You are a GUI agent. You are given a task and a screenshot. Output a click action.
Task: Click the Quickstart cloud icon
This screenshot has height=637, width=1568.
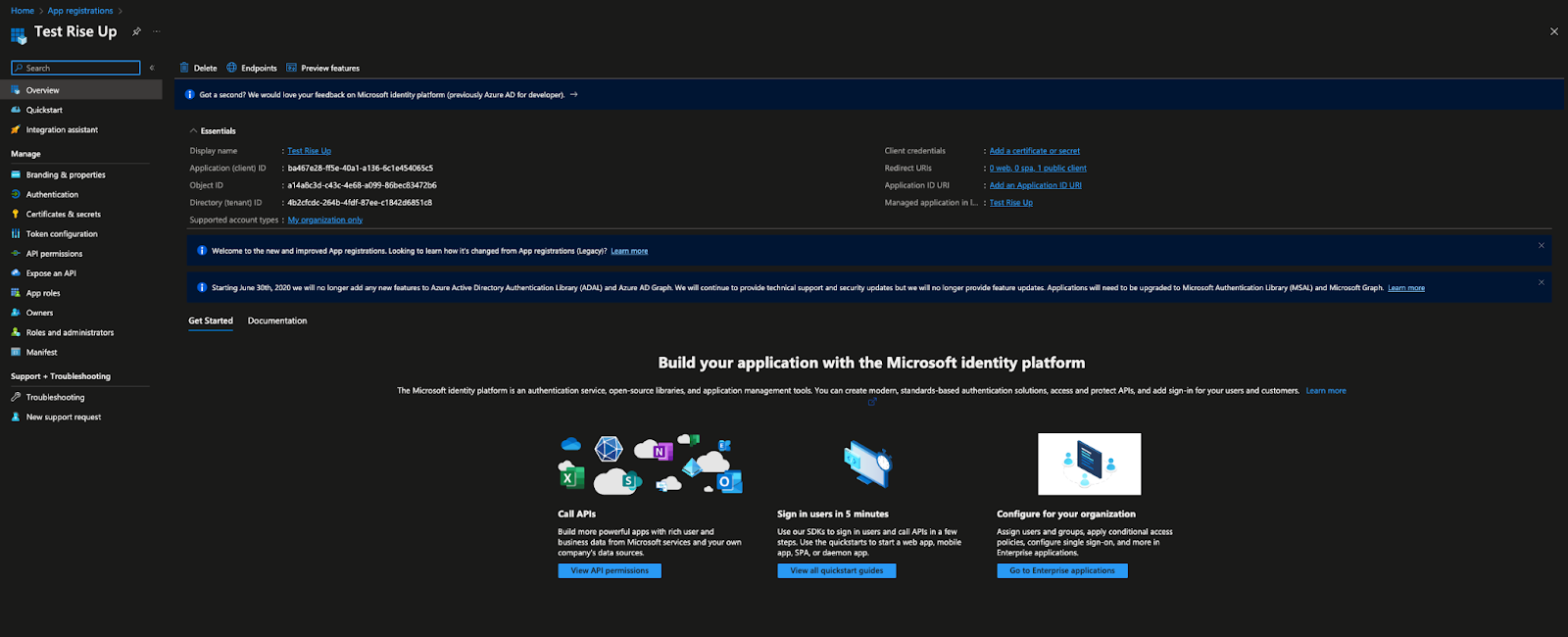[16, 110]
